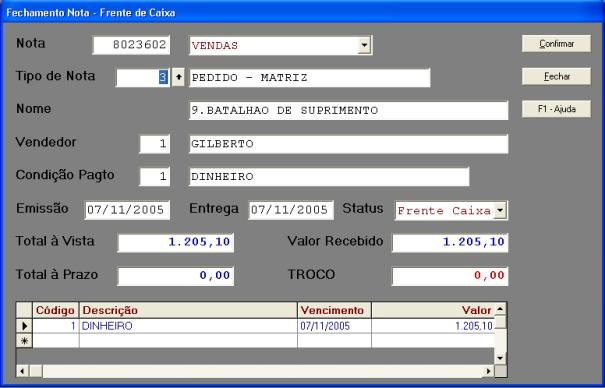
Task: Click the Valor Recebido amount field
Action: tap(450, 243)
